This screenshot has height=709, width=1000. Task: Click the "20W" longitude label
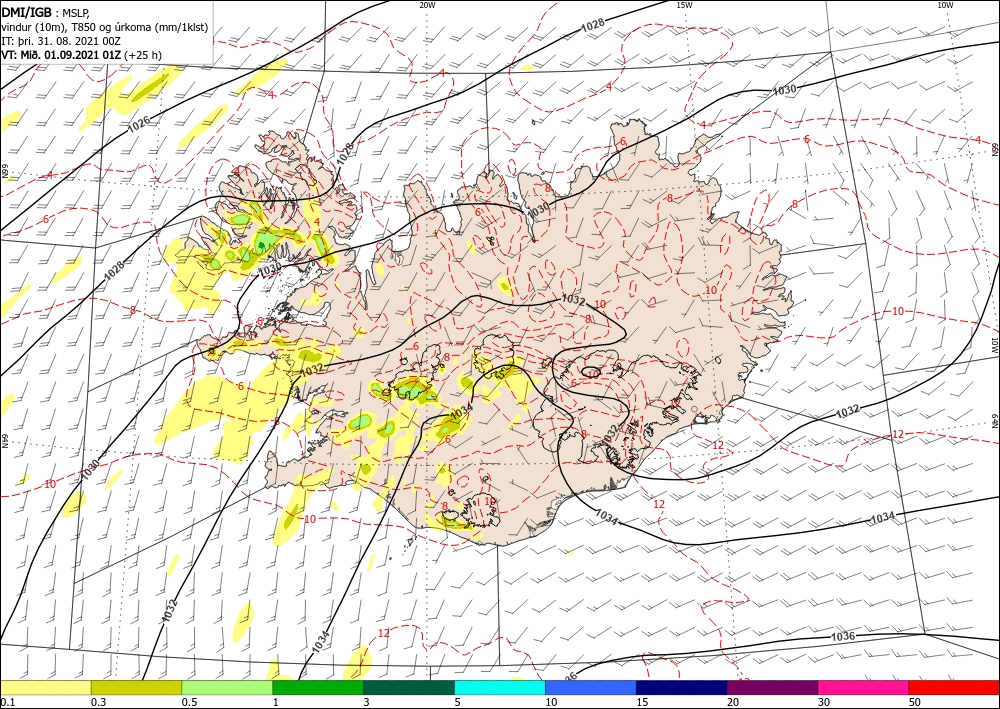[427, 5]
